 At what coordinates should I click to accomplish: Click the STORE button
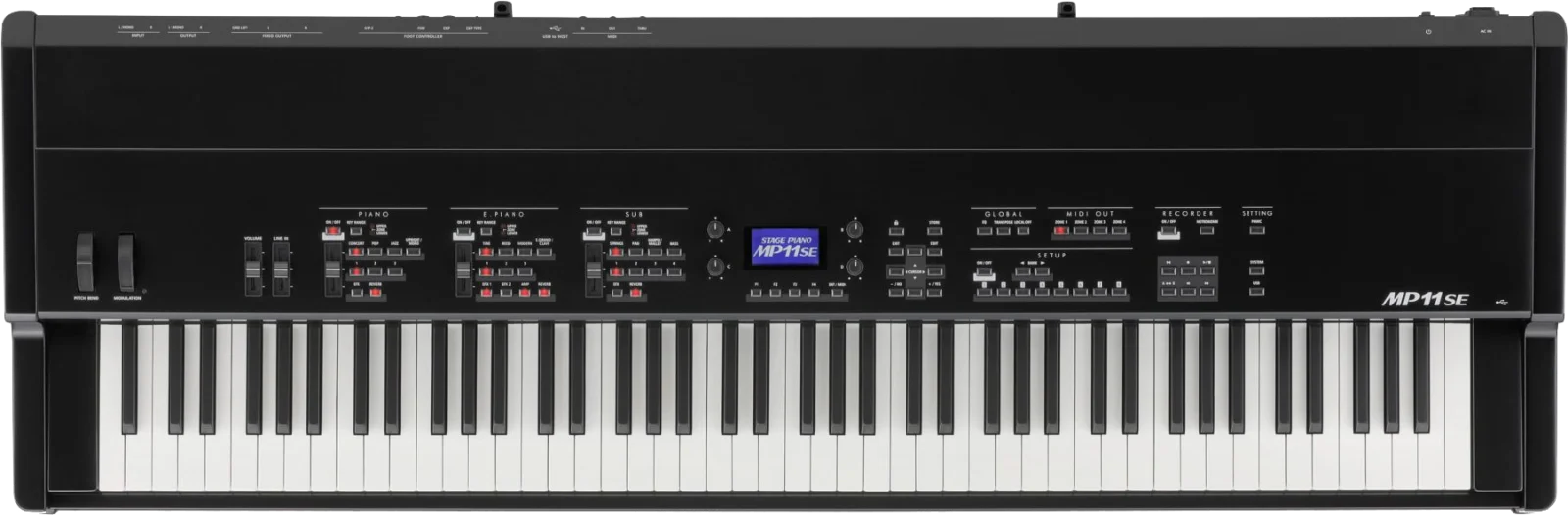[934, 231]
